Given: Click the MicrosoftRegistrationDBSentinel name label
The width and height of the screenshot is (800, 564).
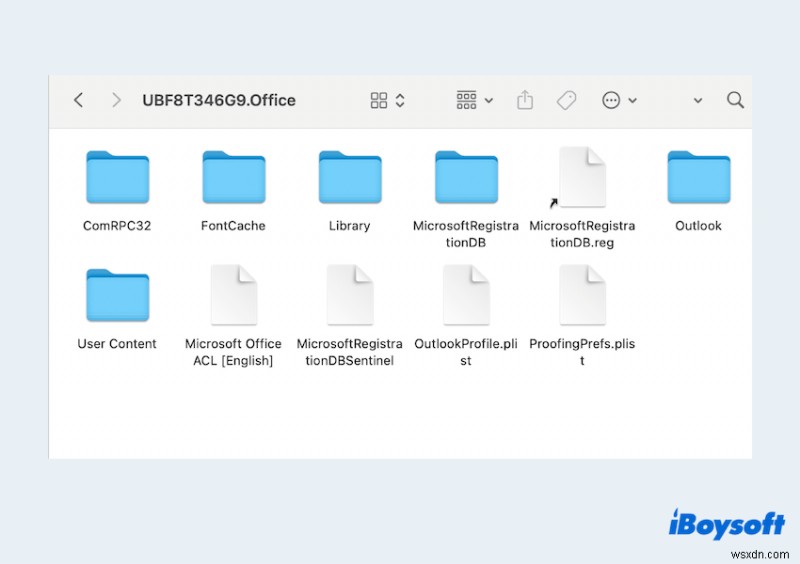Looking at the screenshot, I should (349, 352).
